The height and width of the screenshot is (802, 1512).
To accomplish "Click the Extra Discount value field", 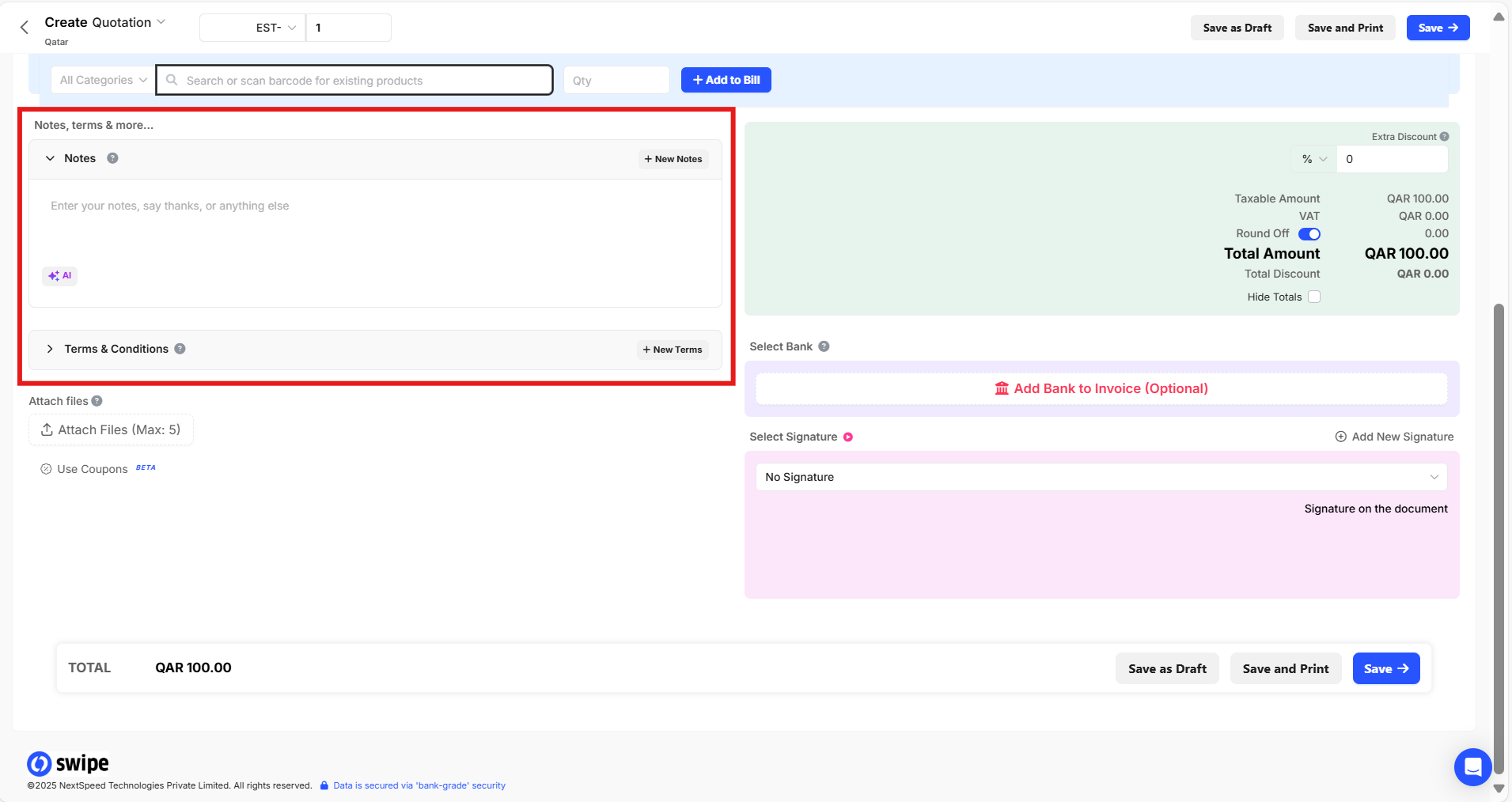I will pyautogui.click(x=1392, y=159).
